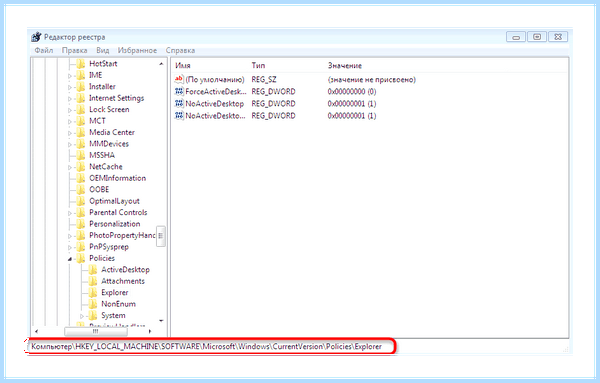Click REG_SZ type cell

(x=264, y=80)
